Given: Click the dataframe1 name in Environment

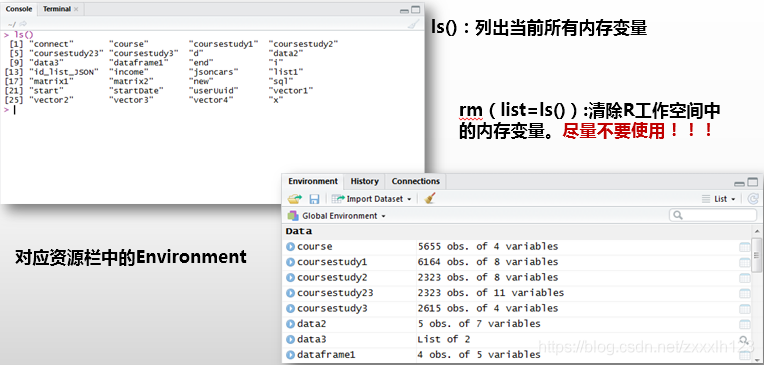Looking at the screenshot, I should [x=326, y=355].
